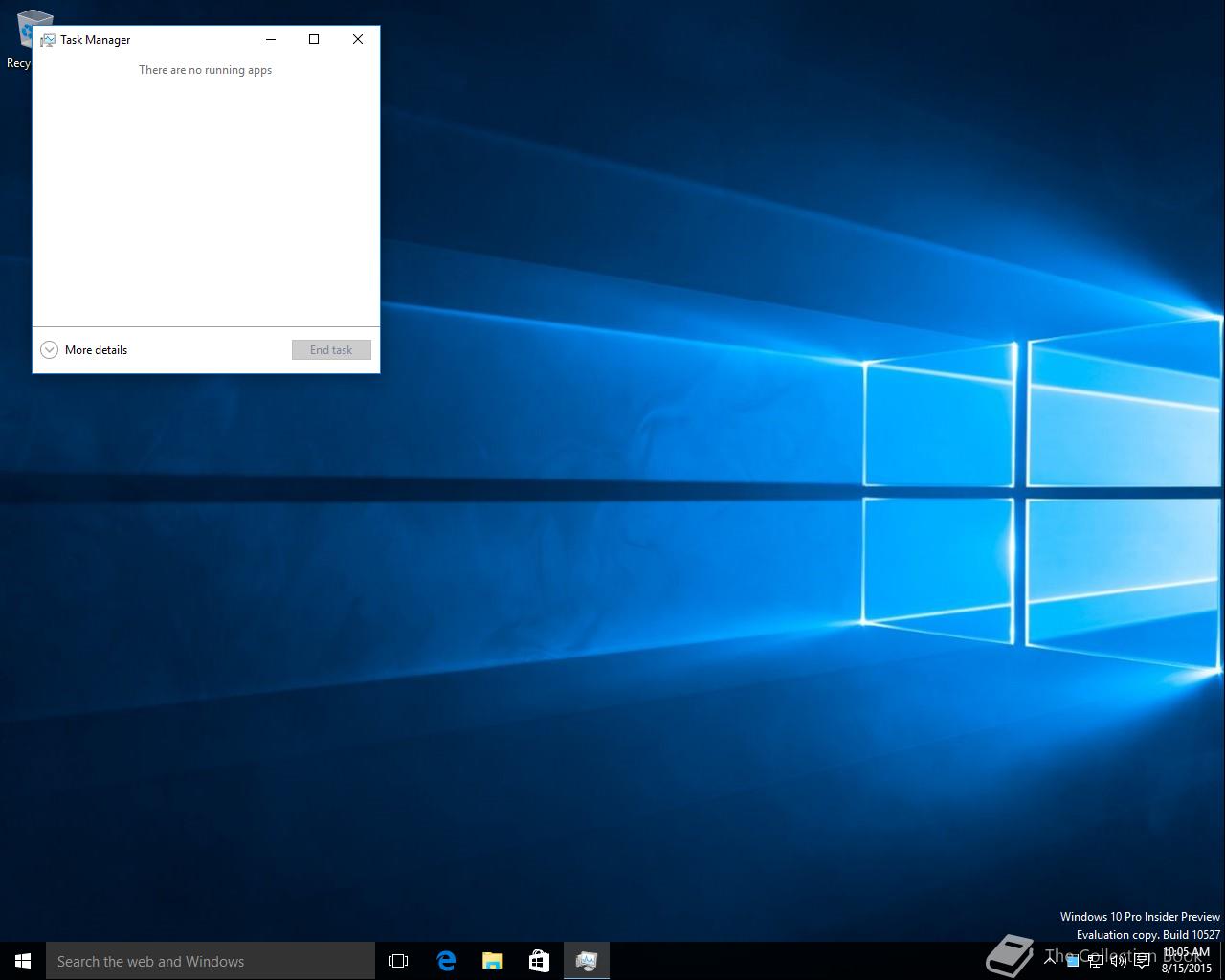Open Task View from the taskbar
This screenshot has width=1225, height=980.
click(398, 961)
